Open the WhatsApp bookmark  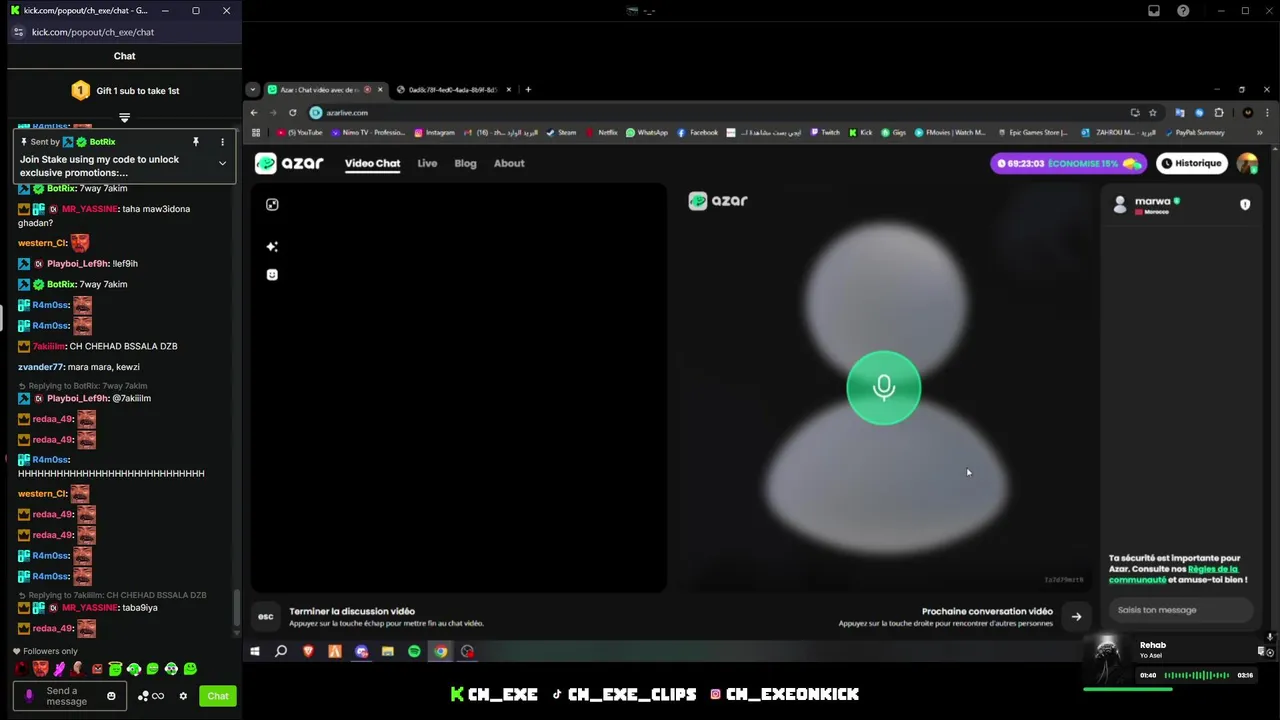click(647, 132)
